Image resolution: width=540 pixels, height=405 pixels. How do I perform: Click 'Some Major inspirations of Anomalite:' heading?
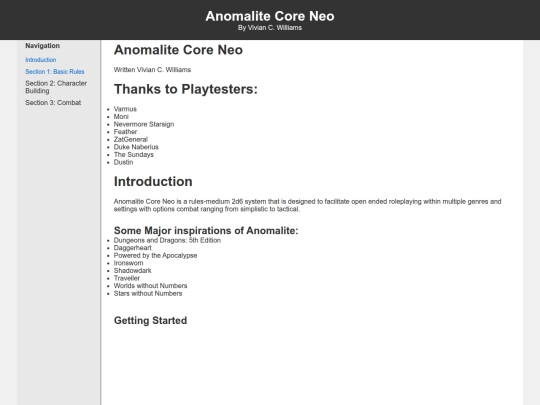[206, 230]
